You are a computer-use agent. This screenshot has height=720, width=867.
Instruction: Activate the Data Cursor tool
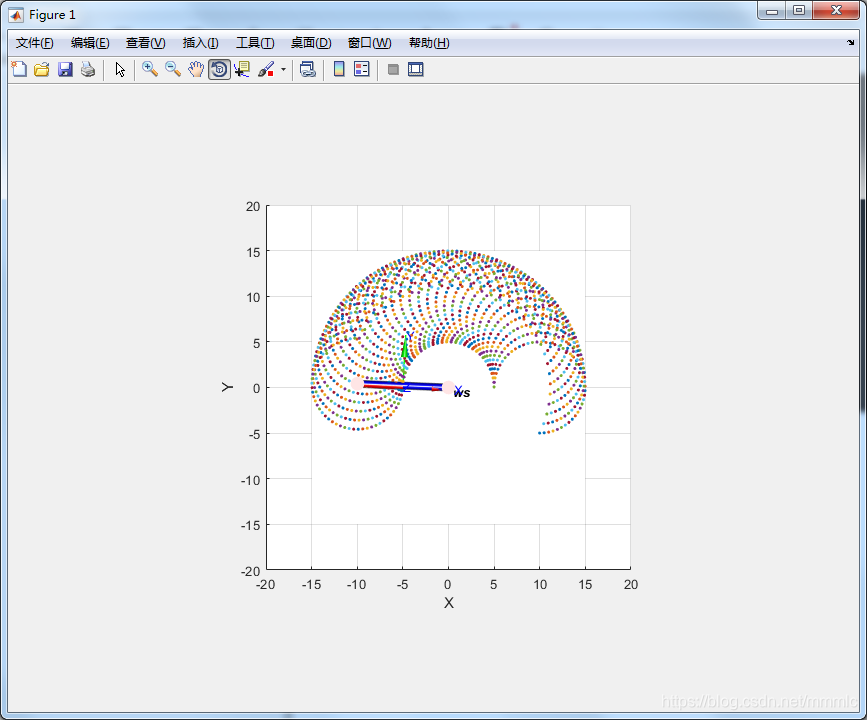(243, 69)
